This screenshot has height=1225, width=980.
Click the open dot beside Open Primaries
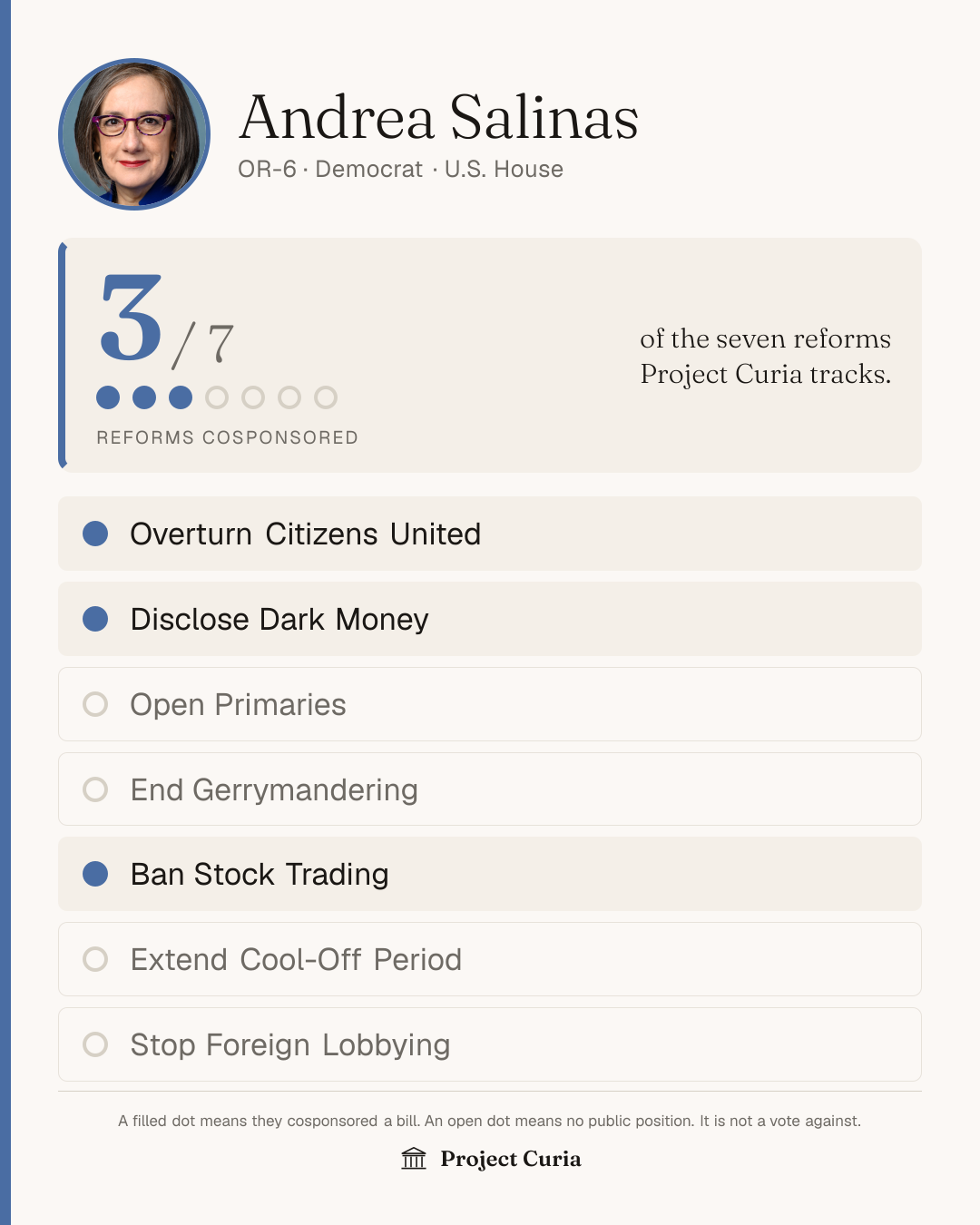pos(95,704)
